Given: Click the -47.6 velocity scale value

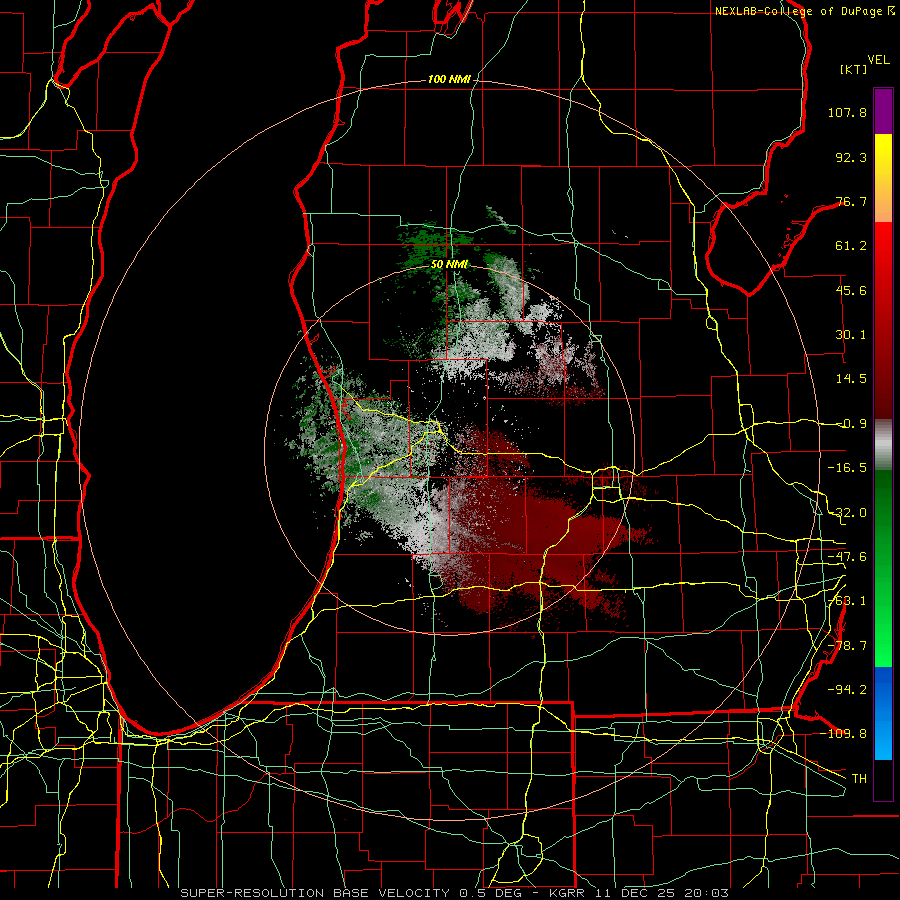Looking at the screenshot, I should 847,557.
